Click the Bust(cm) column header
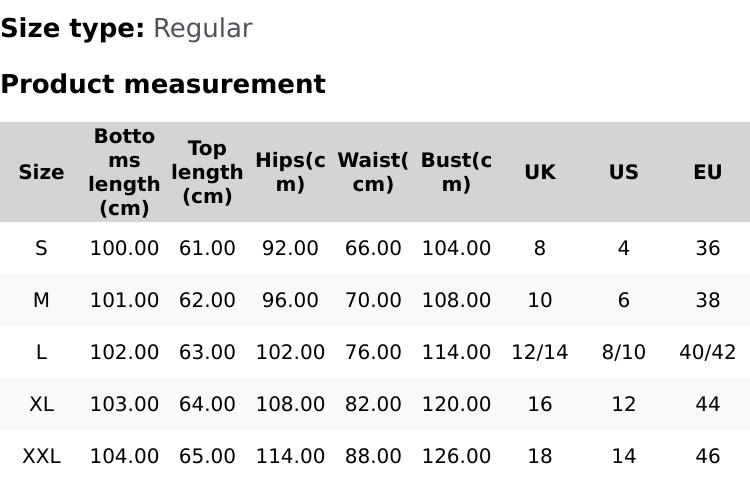The image size is (750, 482). click(x=456, y=172)
